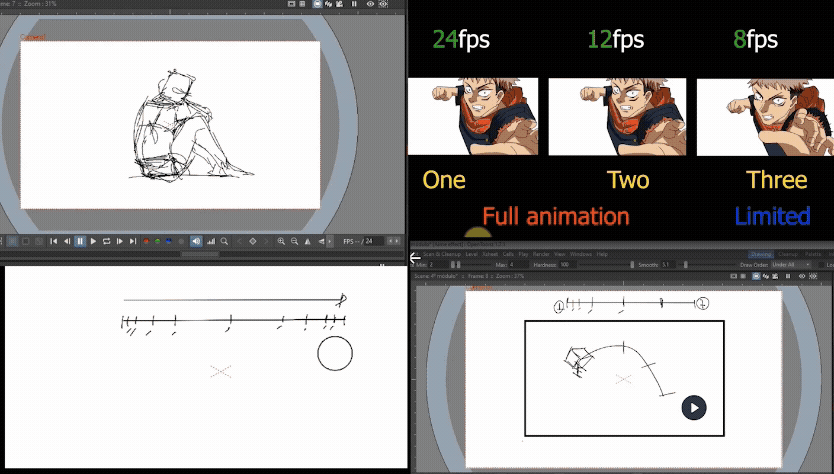Set white background in playback bar
The width and height of the screenshot is (834, 474).
point(12,241)
